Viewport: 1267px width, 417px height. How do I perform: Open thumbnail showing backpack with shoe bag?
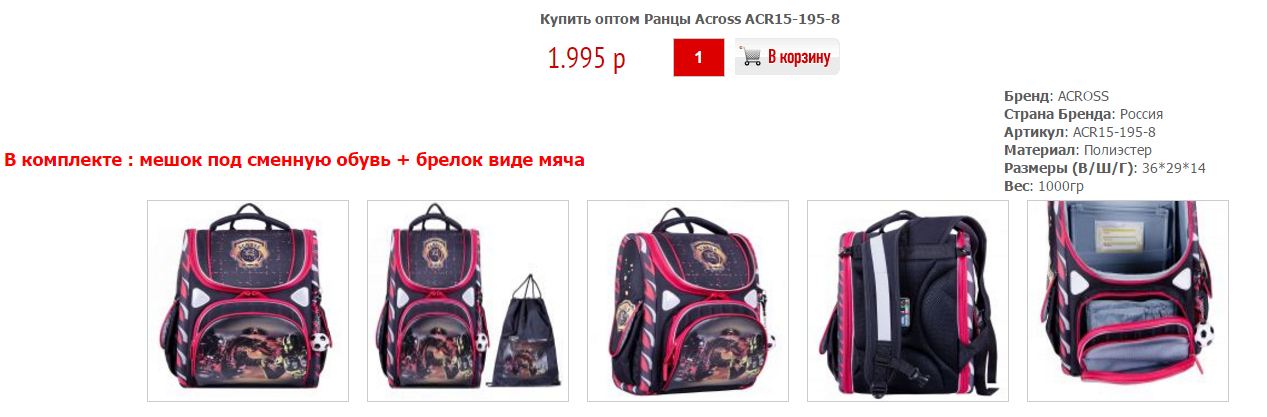(468, 301)
